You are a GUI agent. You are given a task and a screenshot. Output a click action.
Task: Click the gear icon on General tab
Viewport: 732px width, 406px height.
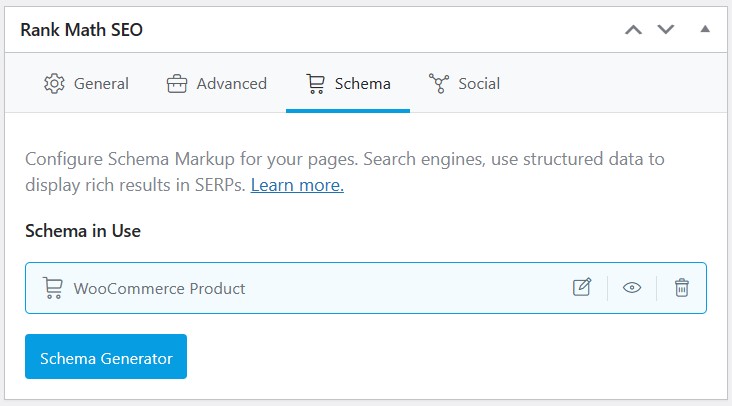coord(54,84)
